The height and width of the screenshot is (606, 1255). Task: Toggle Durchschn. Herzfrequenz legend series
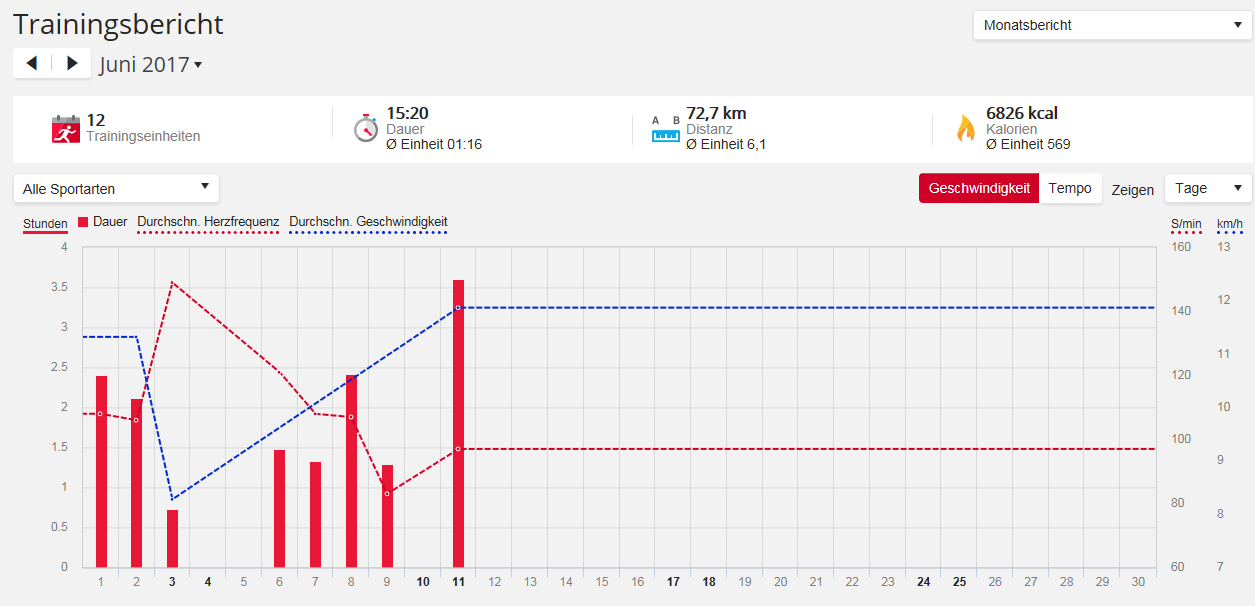point(207,222)
